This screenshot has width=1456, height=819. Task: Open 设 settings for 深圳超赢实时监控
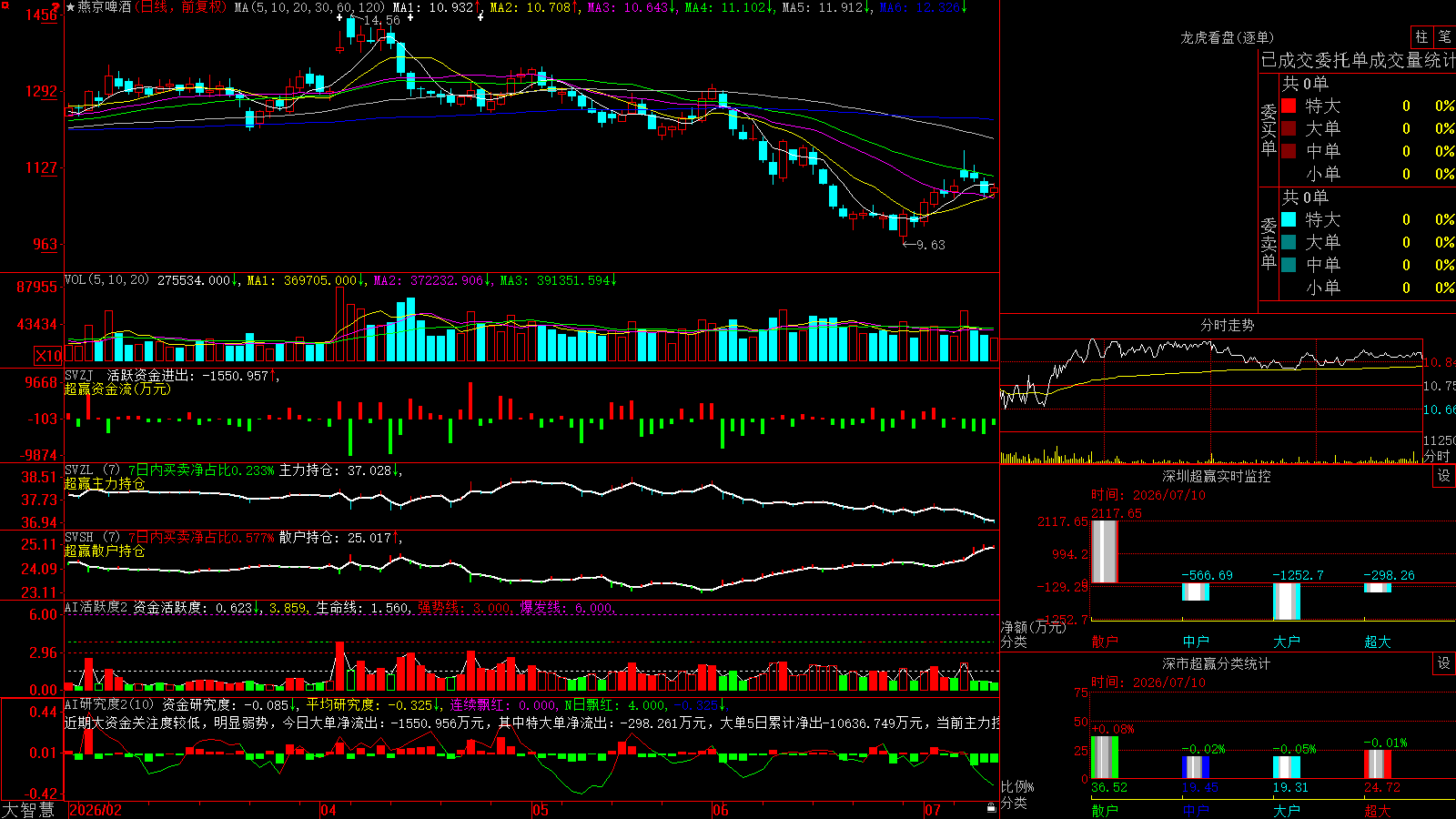pos(1444,476)
